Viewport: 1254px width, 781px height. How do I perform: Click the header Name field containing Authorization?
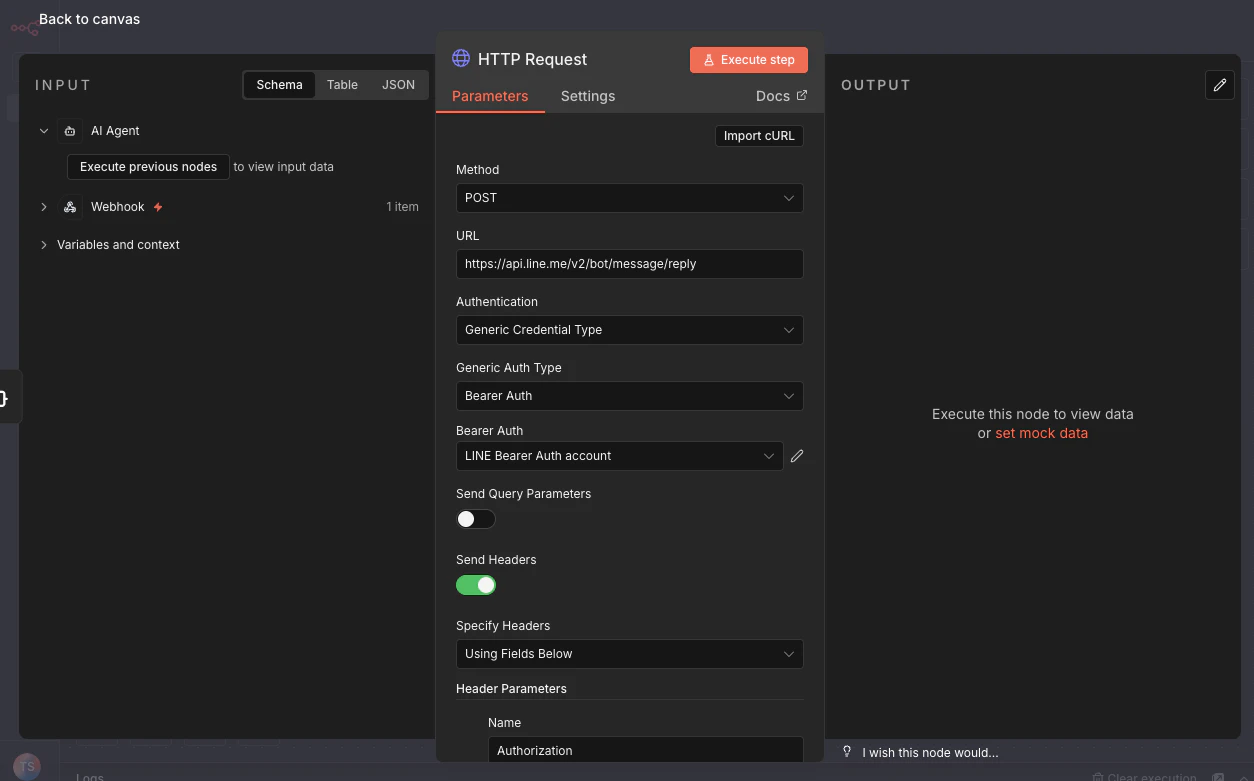coord(646,750)
